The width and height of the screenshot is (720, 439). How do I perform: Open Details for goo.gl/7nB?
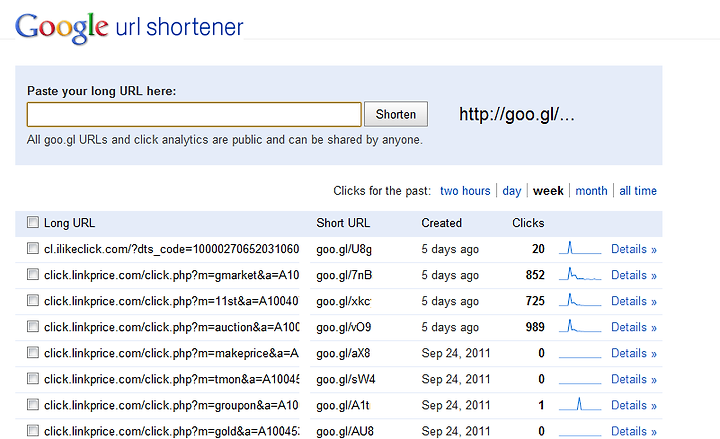(x=634, y=275)
